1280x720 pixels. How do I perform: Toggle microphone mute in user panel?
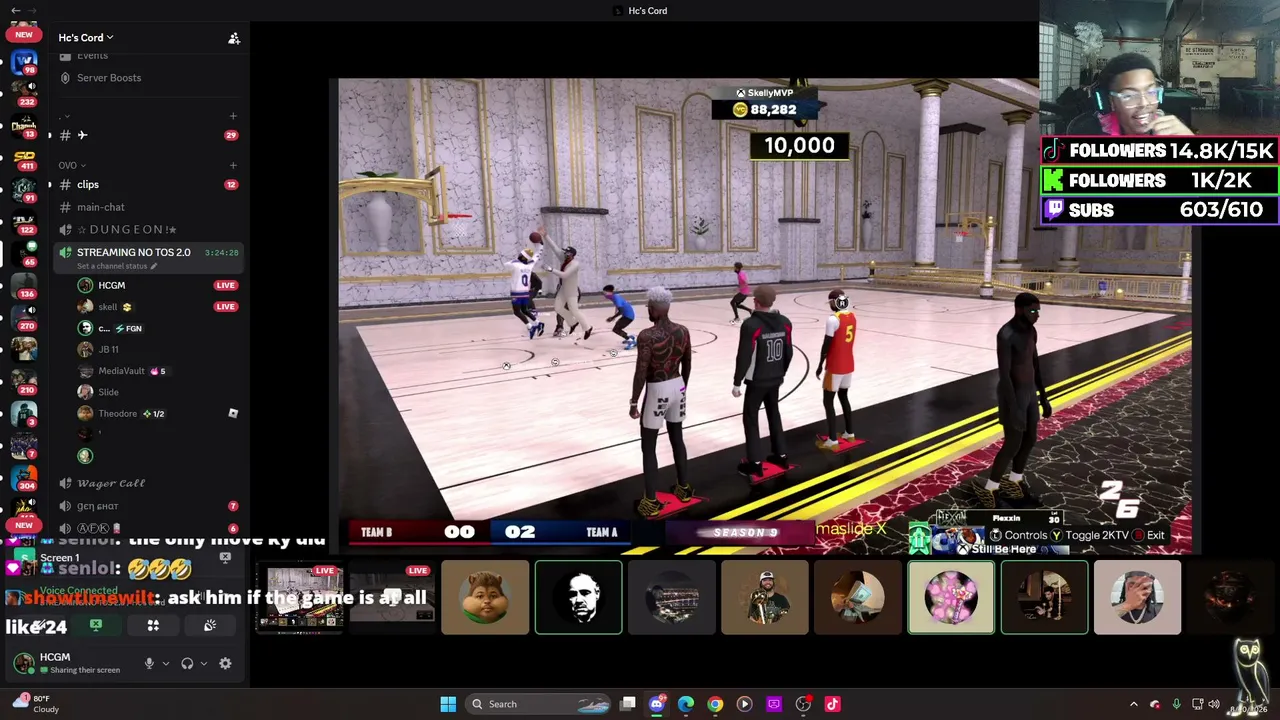(x=149, y=663)
